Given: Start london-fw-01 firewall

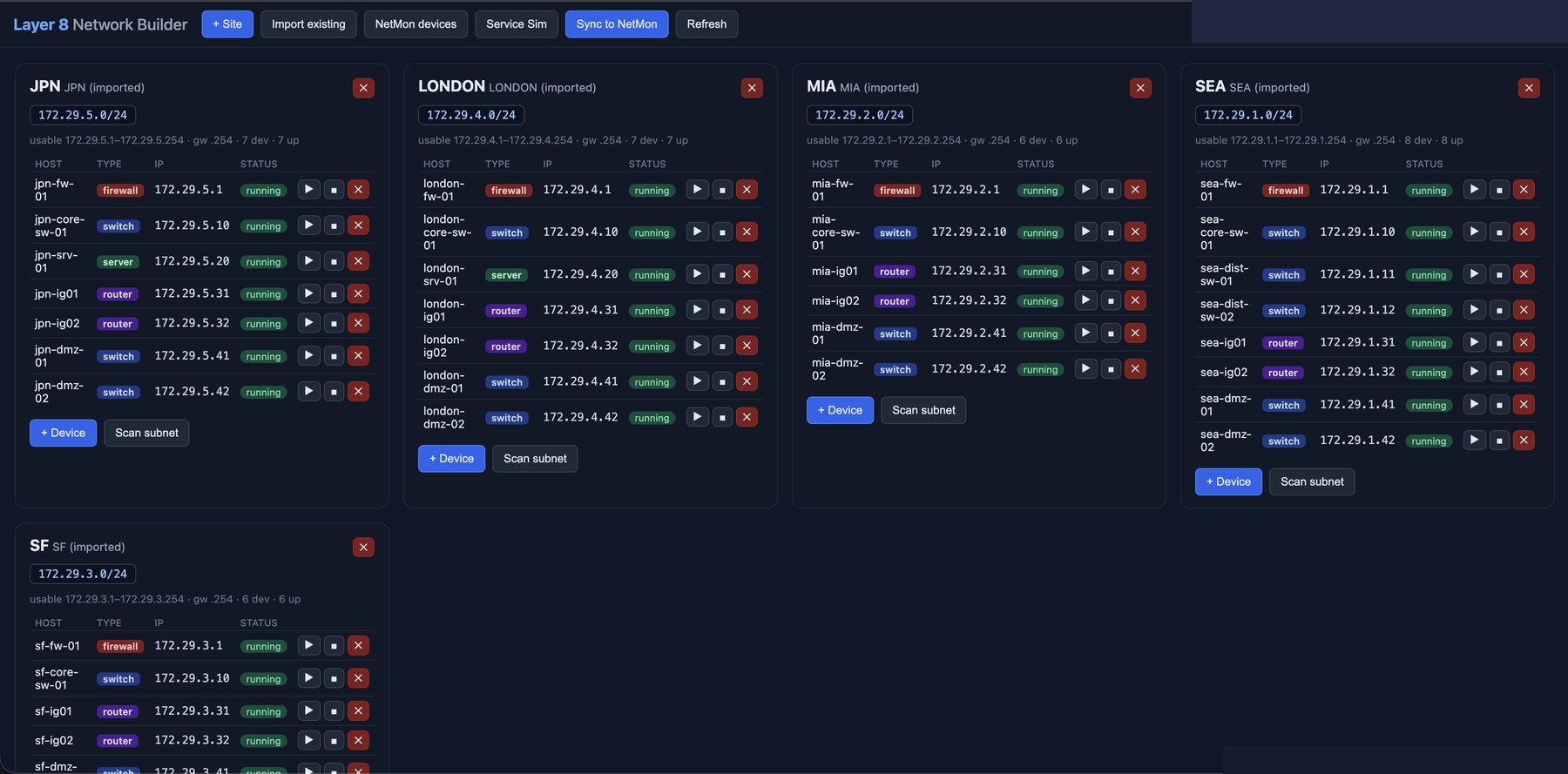Looking at the screenshot, I should click(x=697, y=190).
